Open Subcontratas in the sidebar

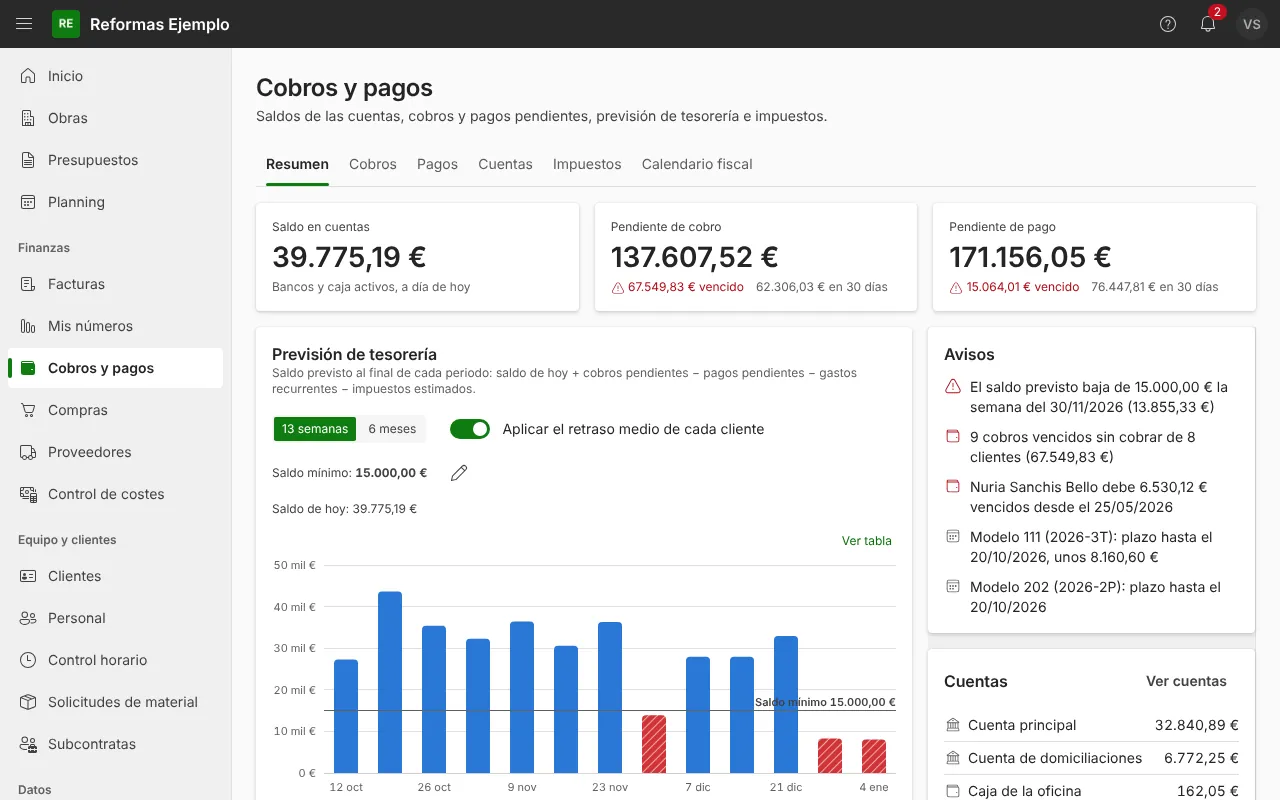click(x=115, y=744)
